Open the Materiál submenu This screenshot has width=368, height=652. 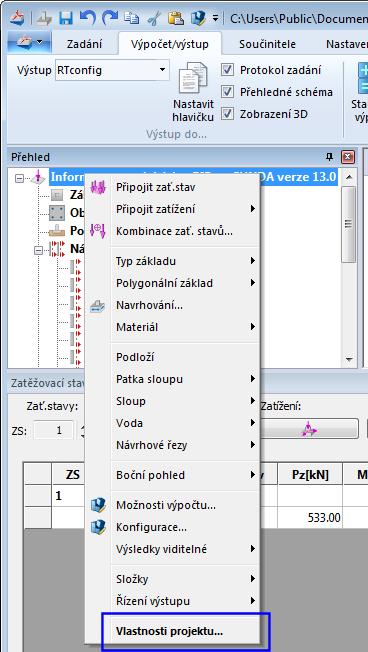click(173, 327)
